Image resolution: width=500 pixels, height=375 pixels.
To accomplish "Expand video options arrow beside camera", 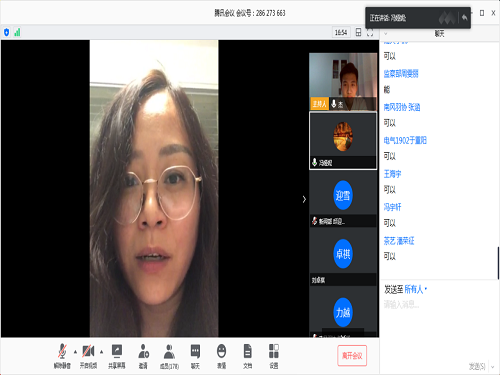I will [x=101, y=352].
